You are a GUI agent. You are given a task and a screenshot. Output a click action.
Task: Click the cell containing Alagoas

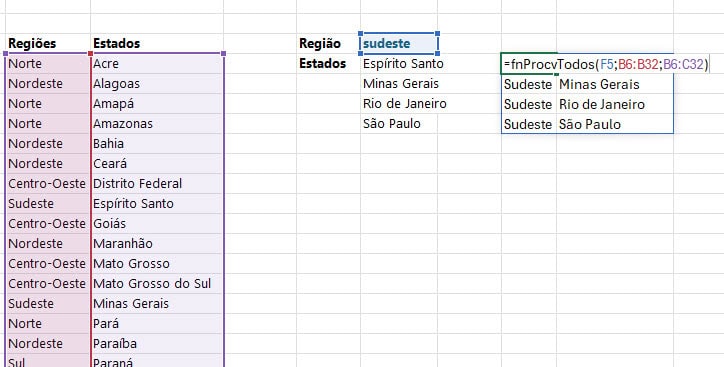[157, 84]
